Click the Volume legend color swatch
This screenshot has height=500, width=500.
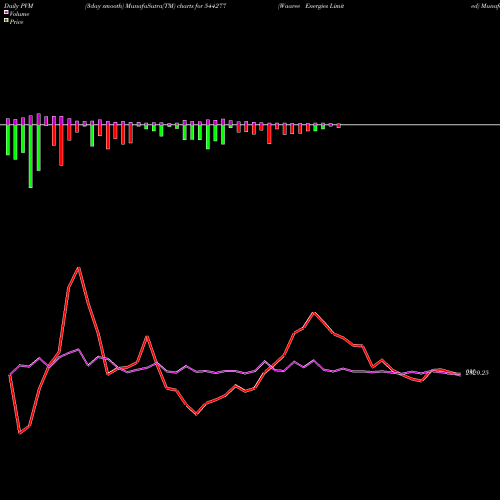(x=6, y=12)
